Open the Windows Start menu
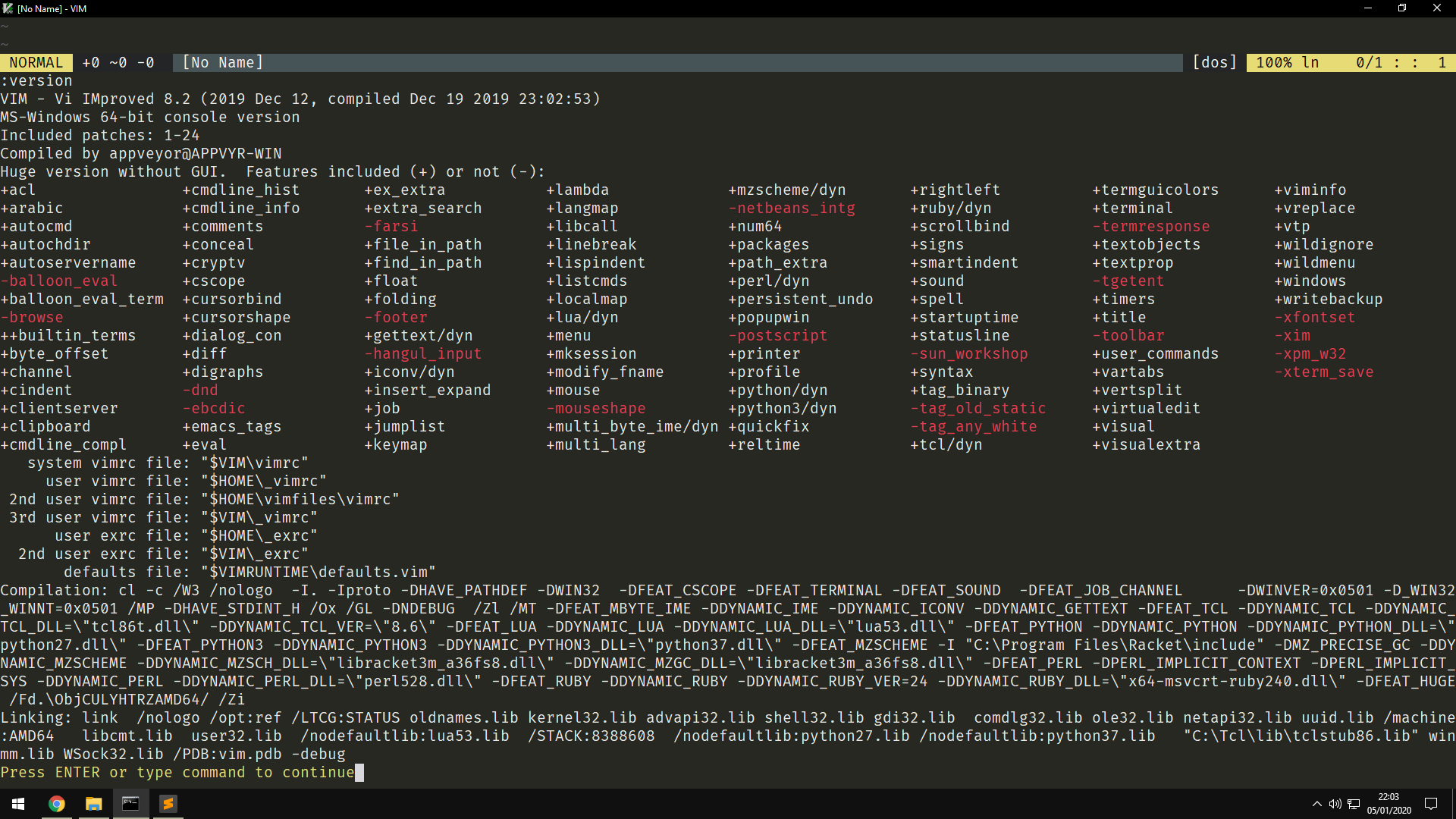 pos(18,804)
